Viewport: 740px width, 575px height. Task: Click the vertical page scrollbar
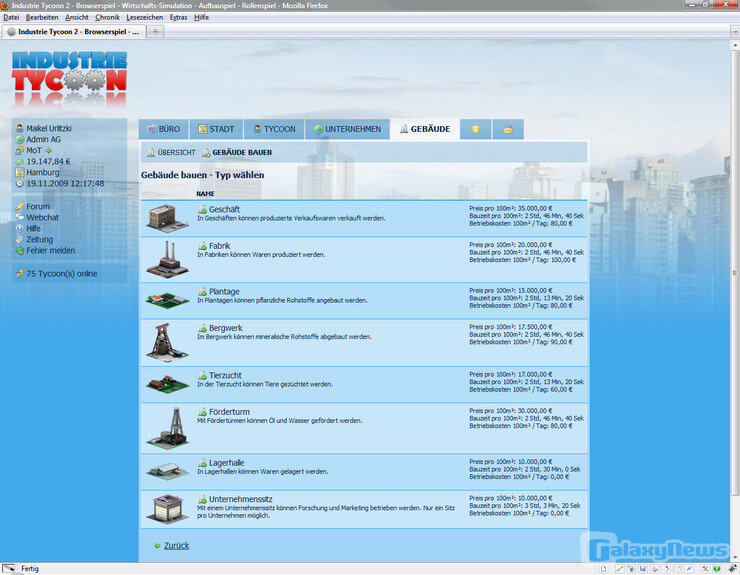735,272
